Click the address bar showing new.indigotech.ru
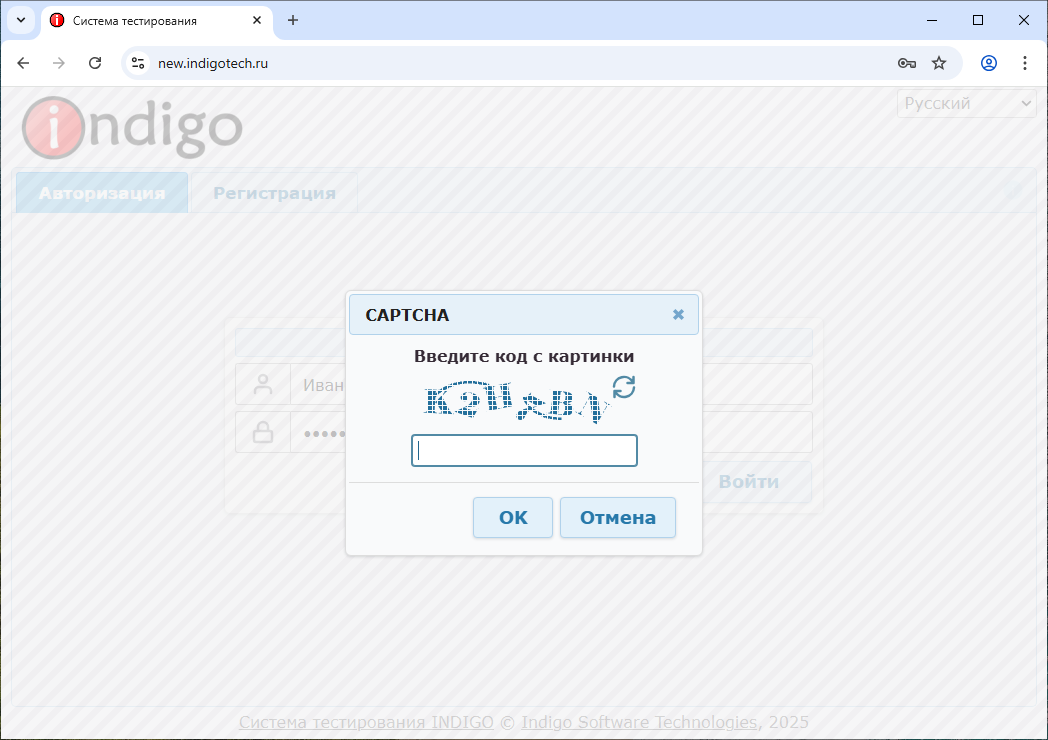Viewport: 1048px width, 740px height. click(x=500, y=63)
